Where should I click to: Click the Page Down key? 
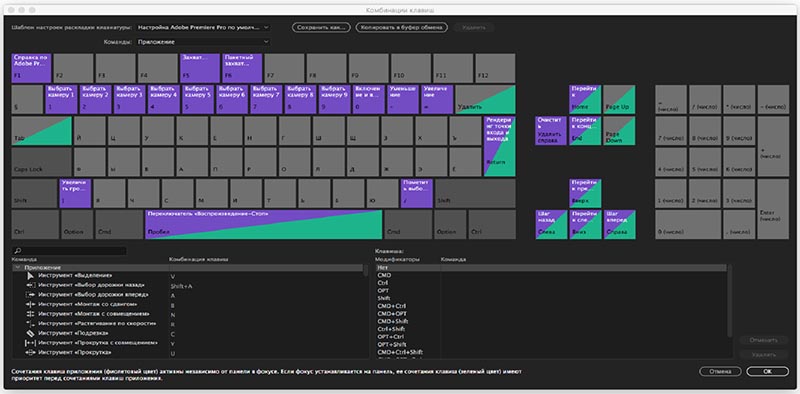(619, 131)
